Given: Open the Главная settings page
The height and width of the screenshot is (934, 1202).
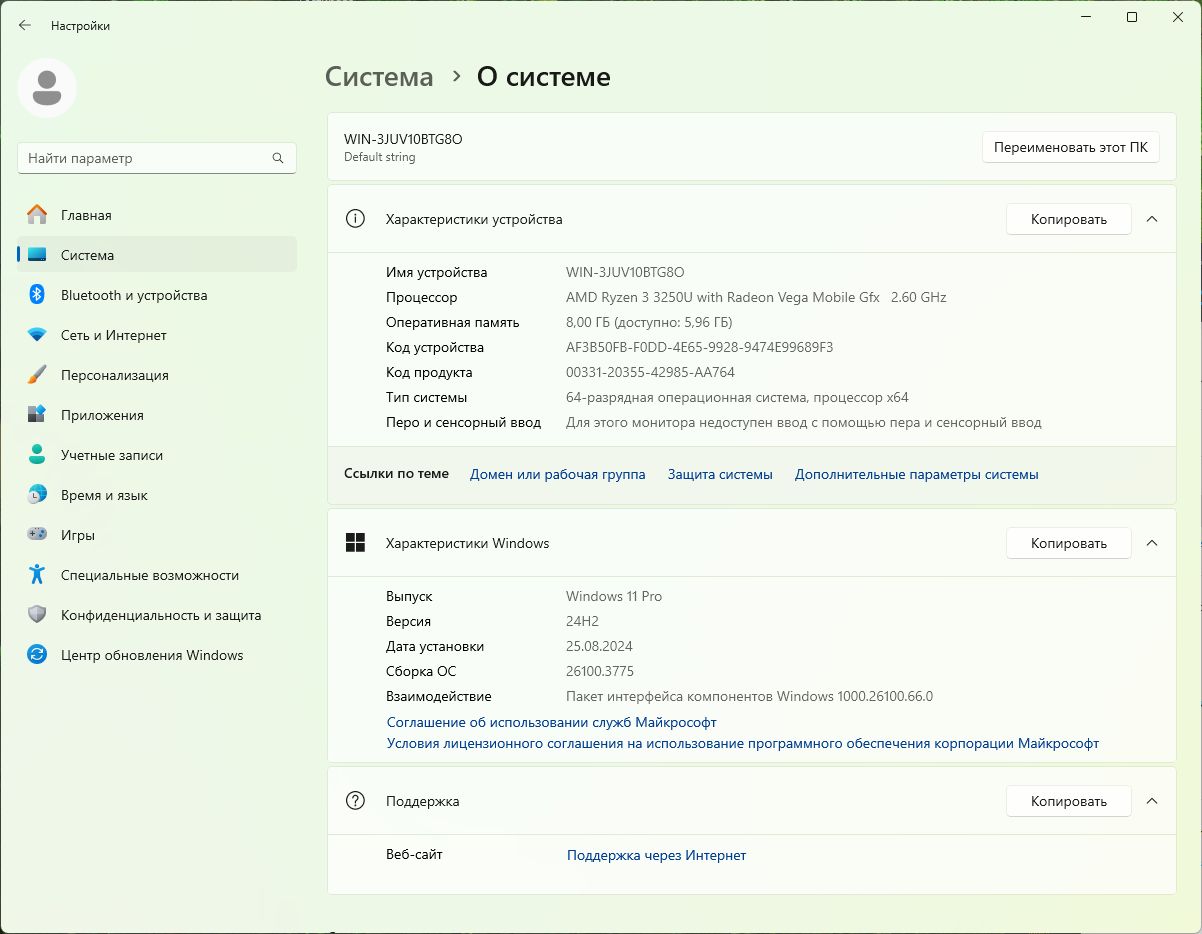Looking at the screenshot, I should 157,215.
